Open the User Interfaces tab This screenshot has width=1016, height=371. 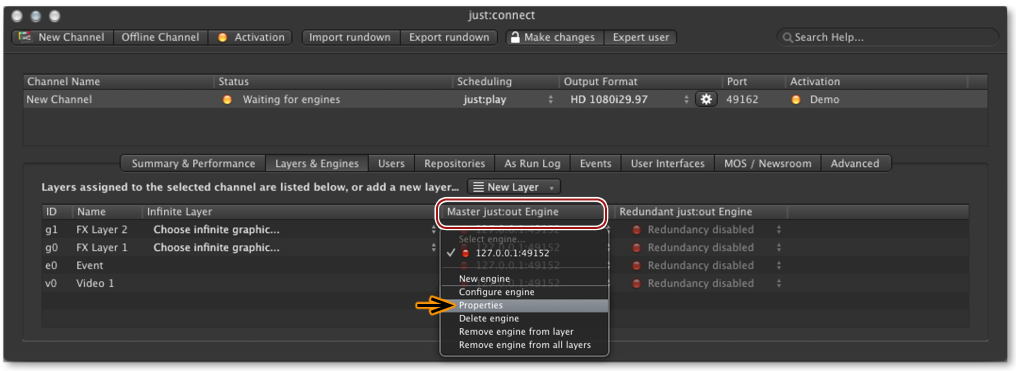pos(667,164)
